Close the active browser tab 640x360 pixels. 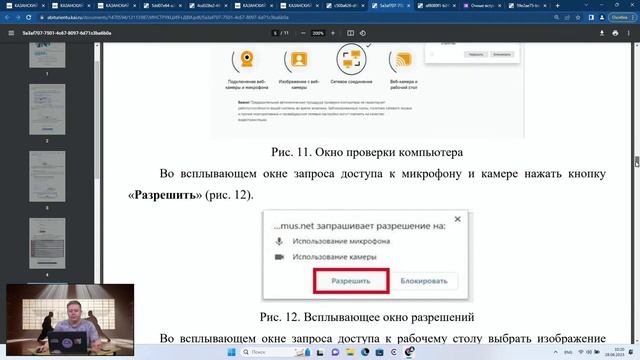pos(409,6)
